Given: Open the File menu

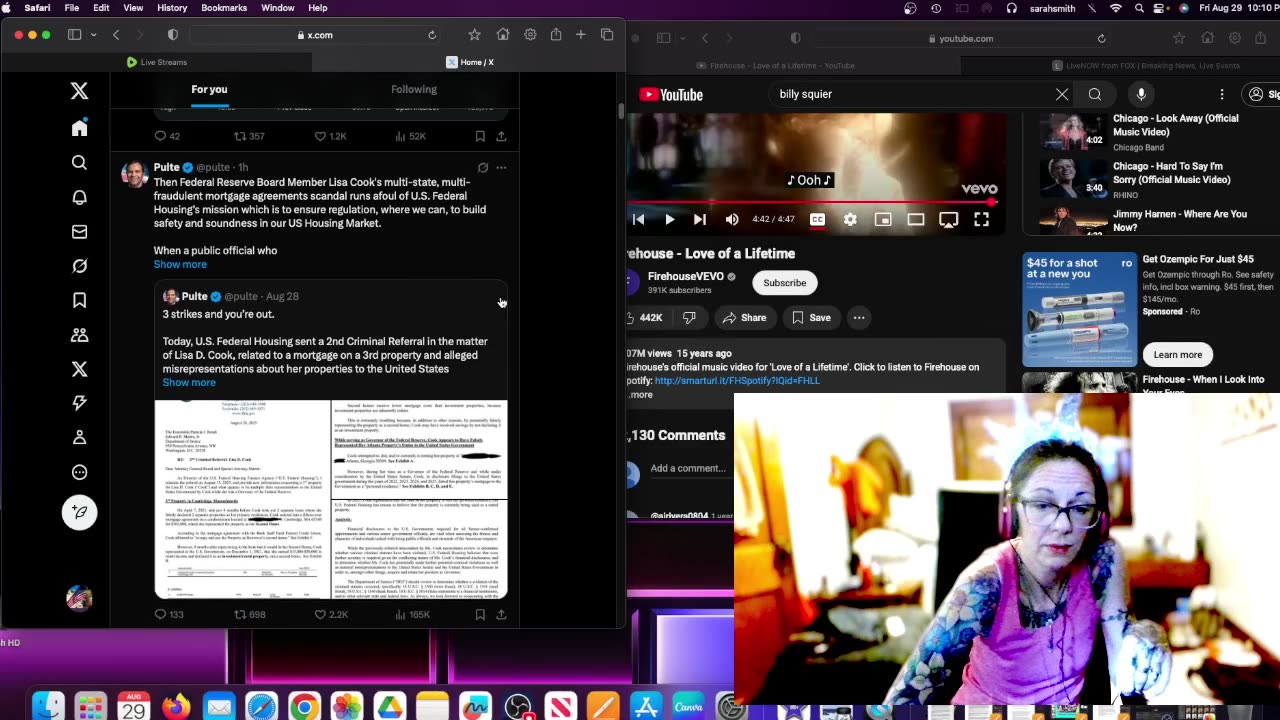Looking at the screenshot, I should (72, 8).
